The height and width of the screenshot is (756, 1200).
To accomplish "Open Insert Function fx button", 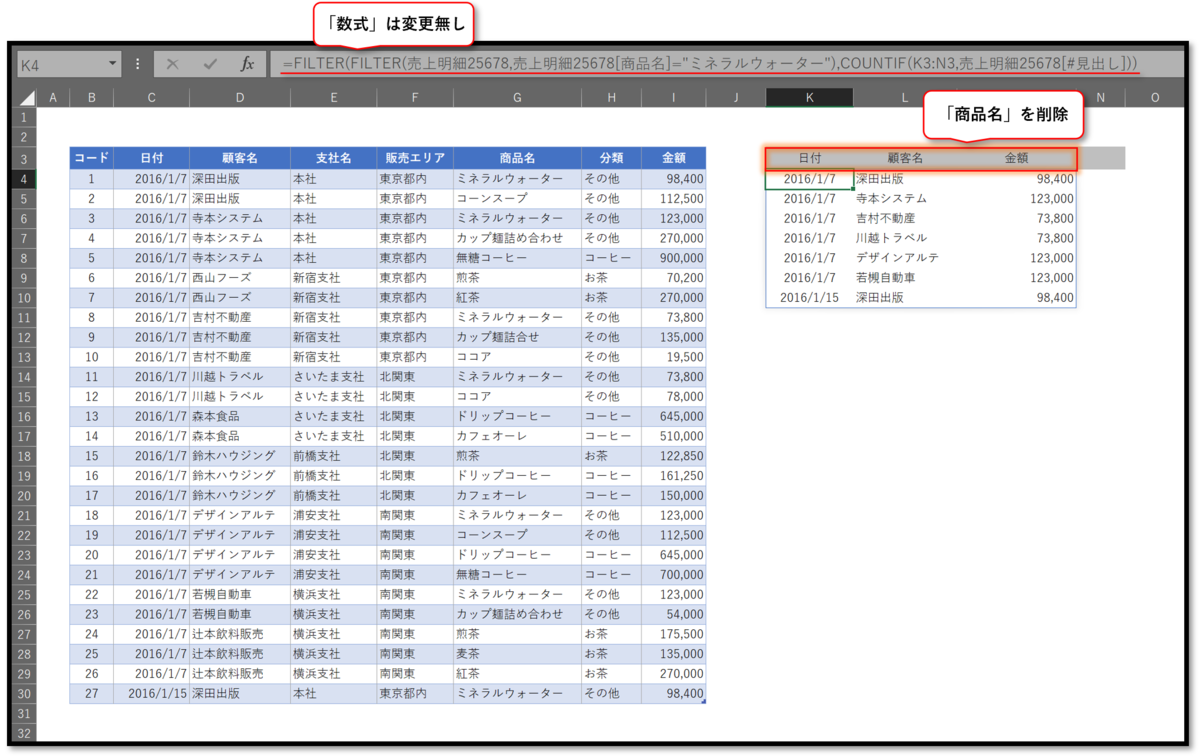I will click(x=247, y=64).
